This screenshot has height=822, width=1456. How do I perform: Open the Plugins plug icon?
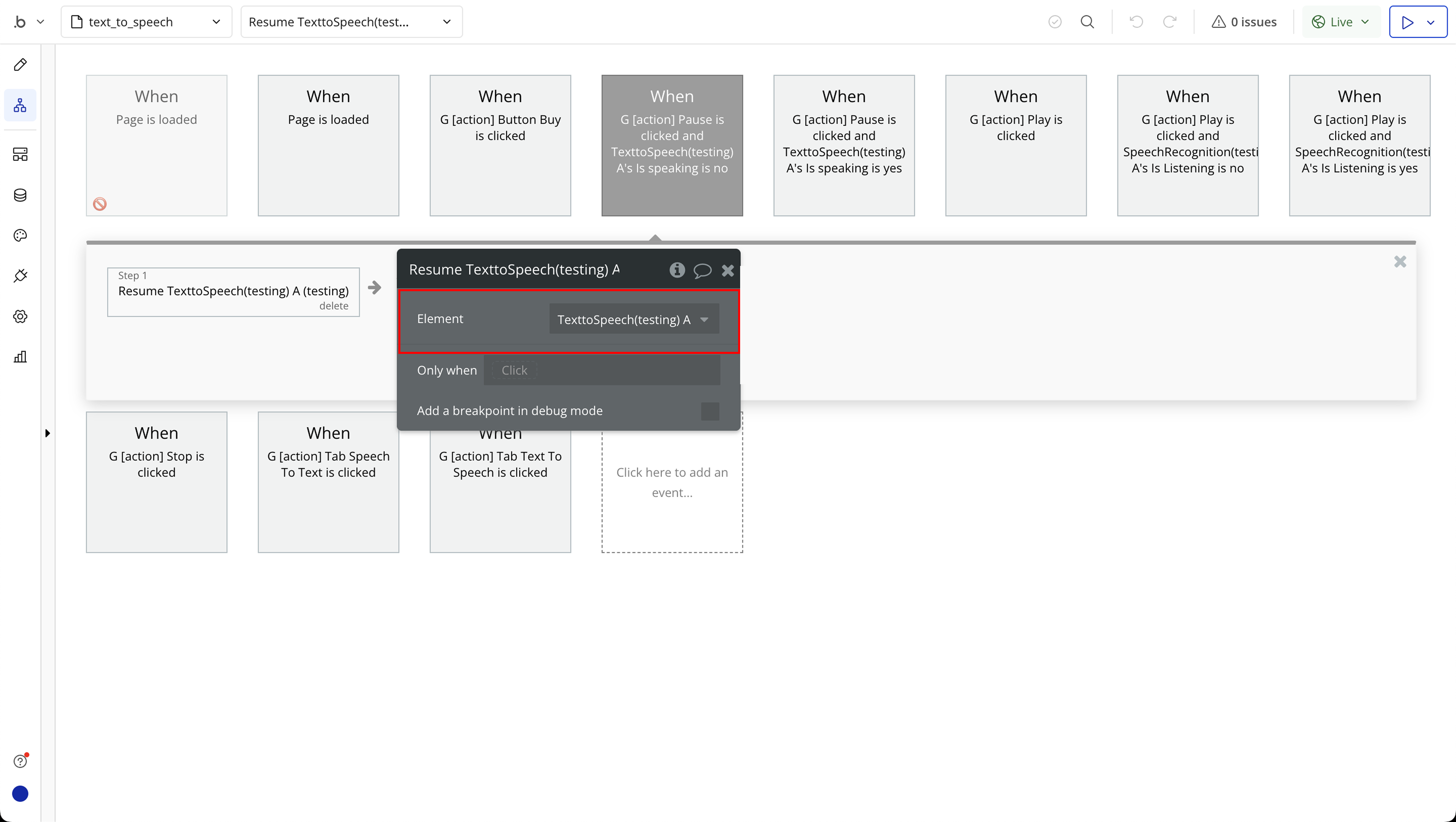click(20, 276)
